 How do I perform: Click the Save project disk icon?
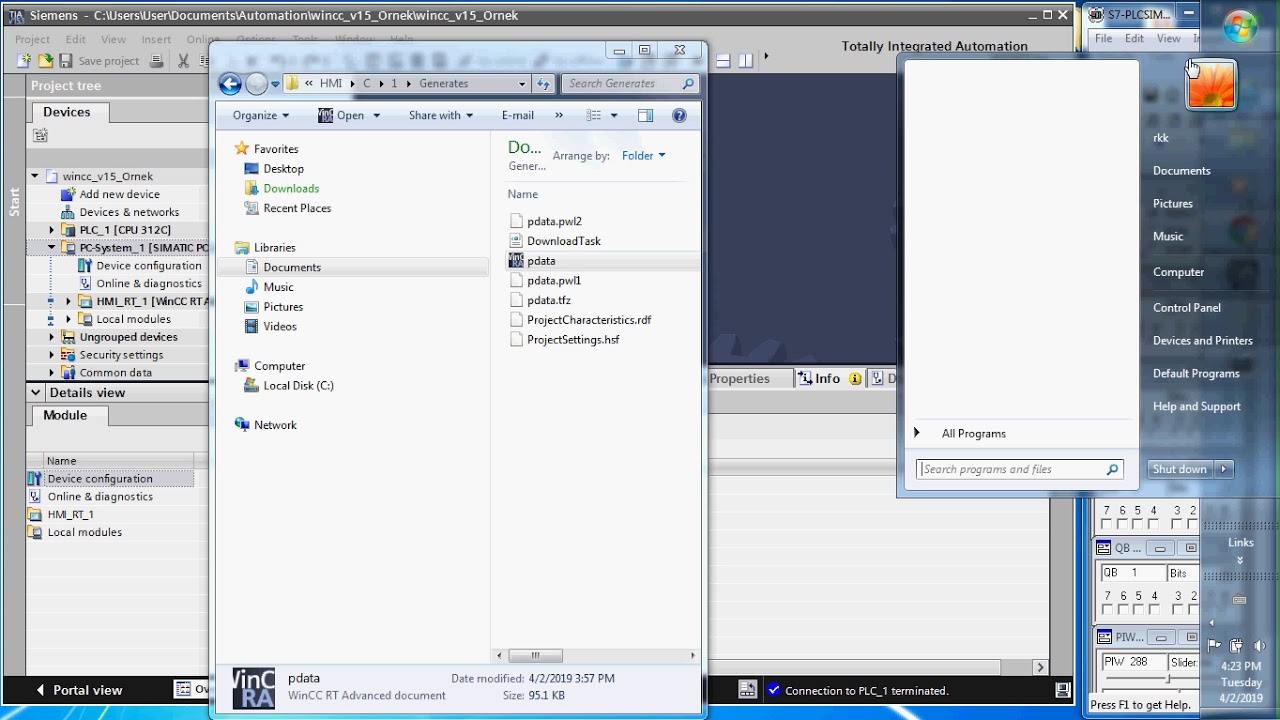[66, 61]
